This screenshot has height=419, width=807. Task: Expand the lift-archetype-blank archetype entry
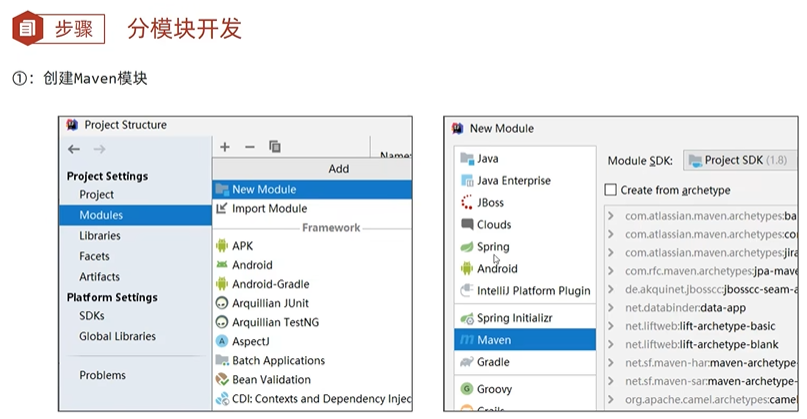click(x=611, y=344)
